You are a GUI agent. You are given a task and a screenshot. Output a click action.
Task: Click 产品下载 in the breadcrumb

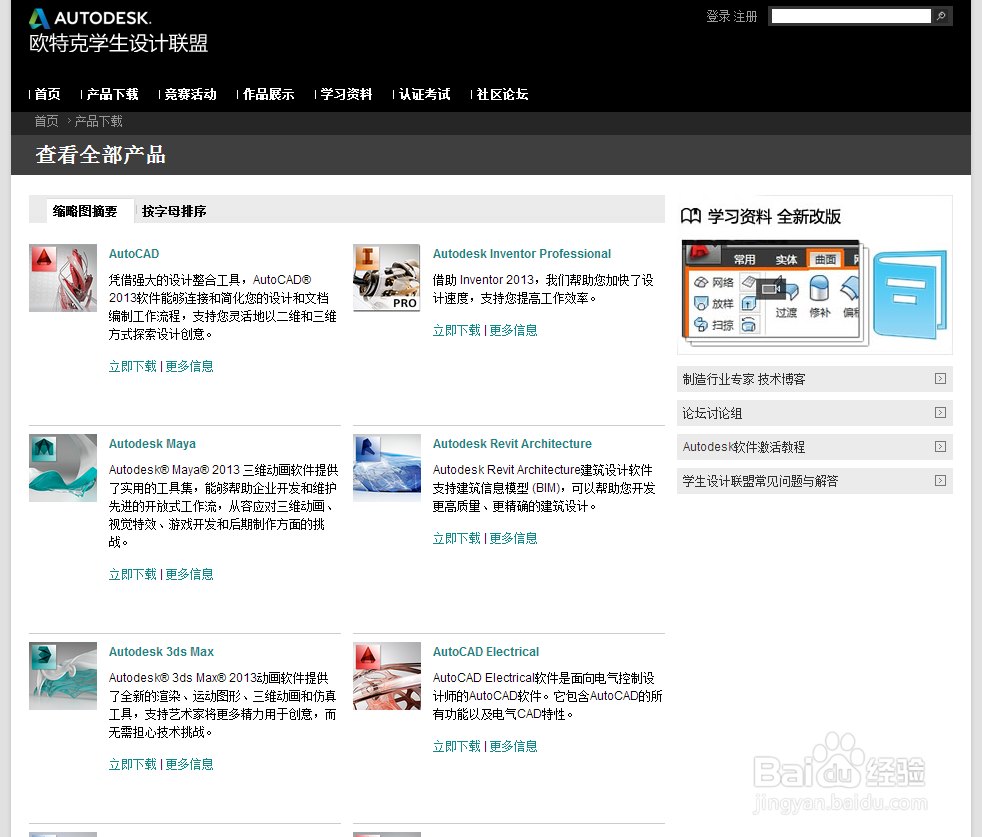(99, 122)
